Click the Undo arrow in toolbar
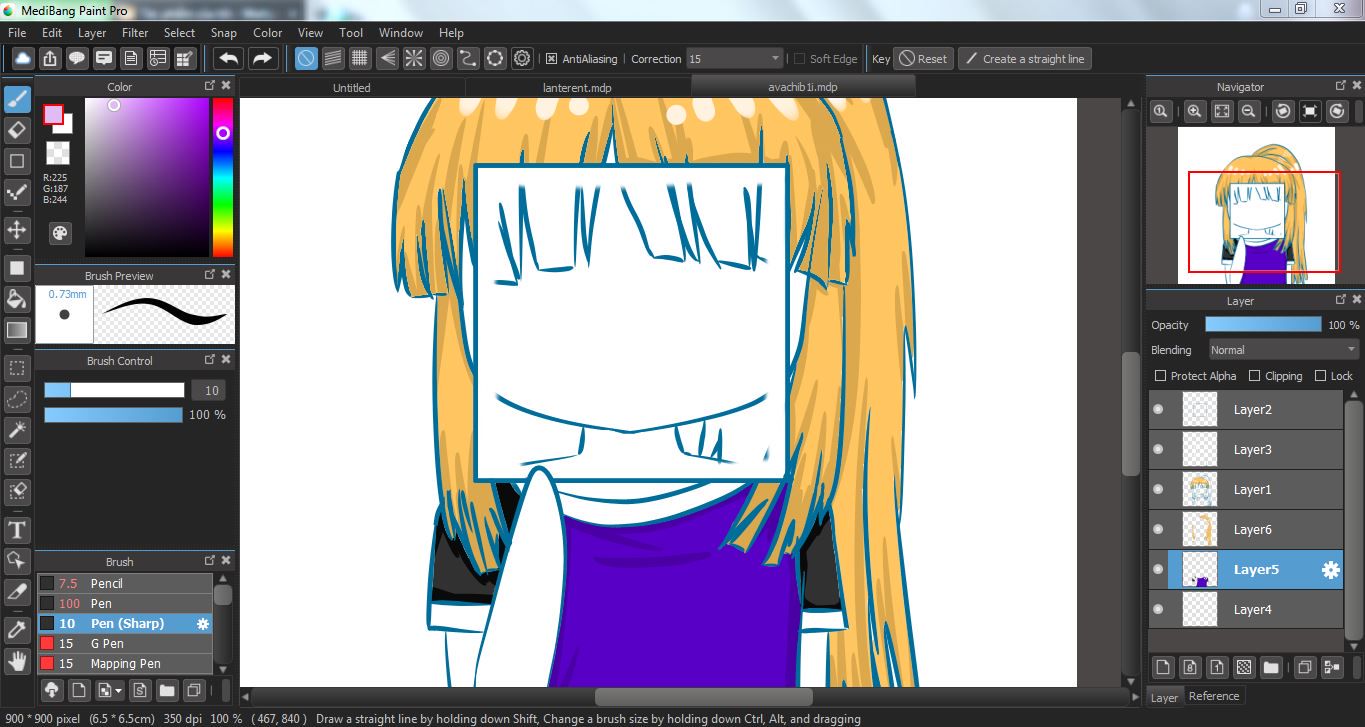 coord(229,59)
